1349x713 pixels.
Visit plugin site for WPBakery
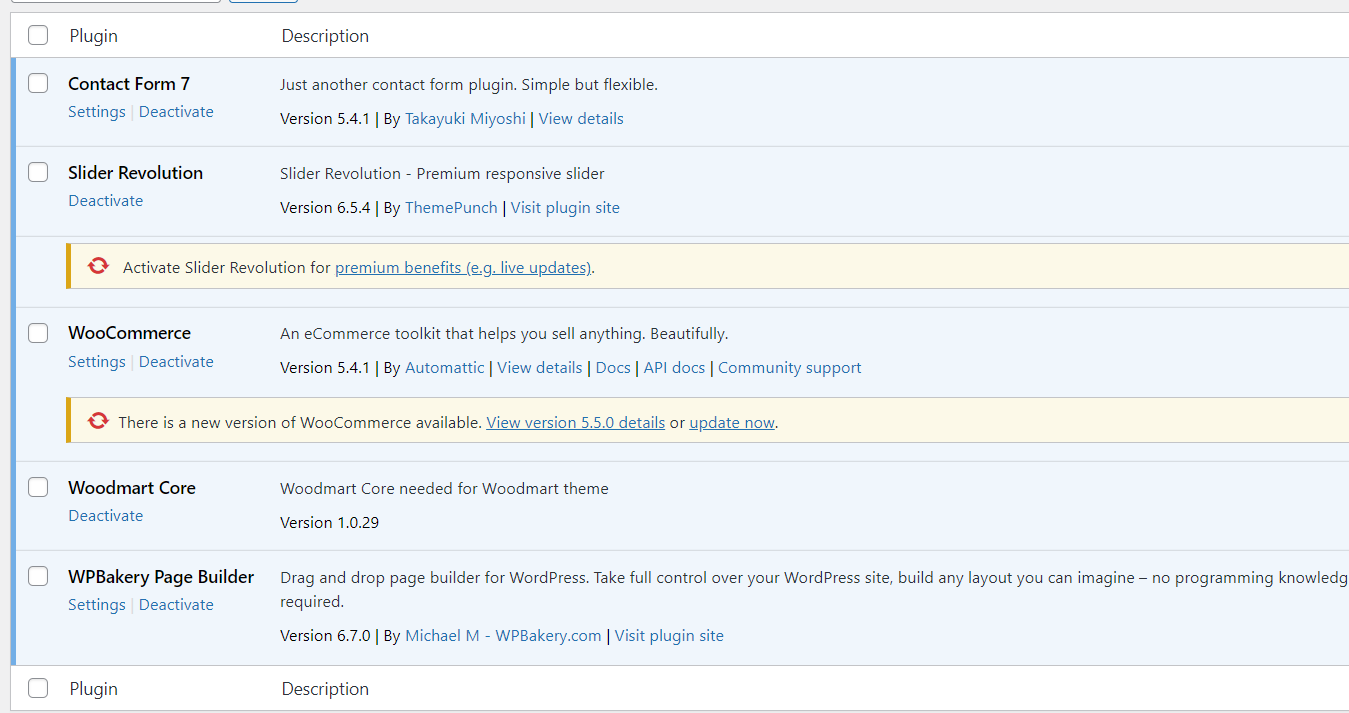669,636
